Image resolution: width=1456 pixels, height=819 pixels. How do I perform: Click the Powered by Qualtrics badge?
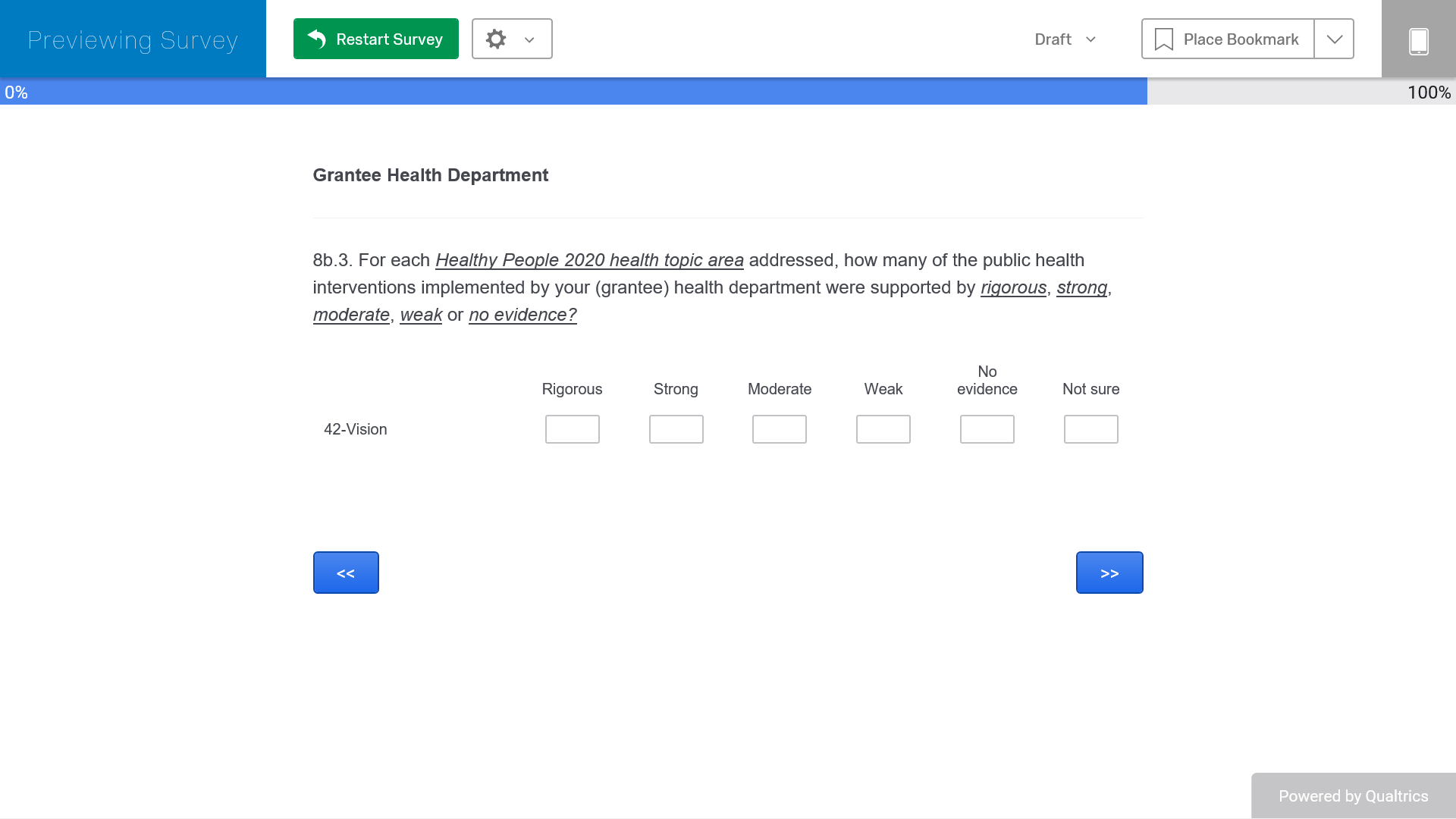point(1353,795)
